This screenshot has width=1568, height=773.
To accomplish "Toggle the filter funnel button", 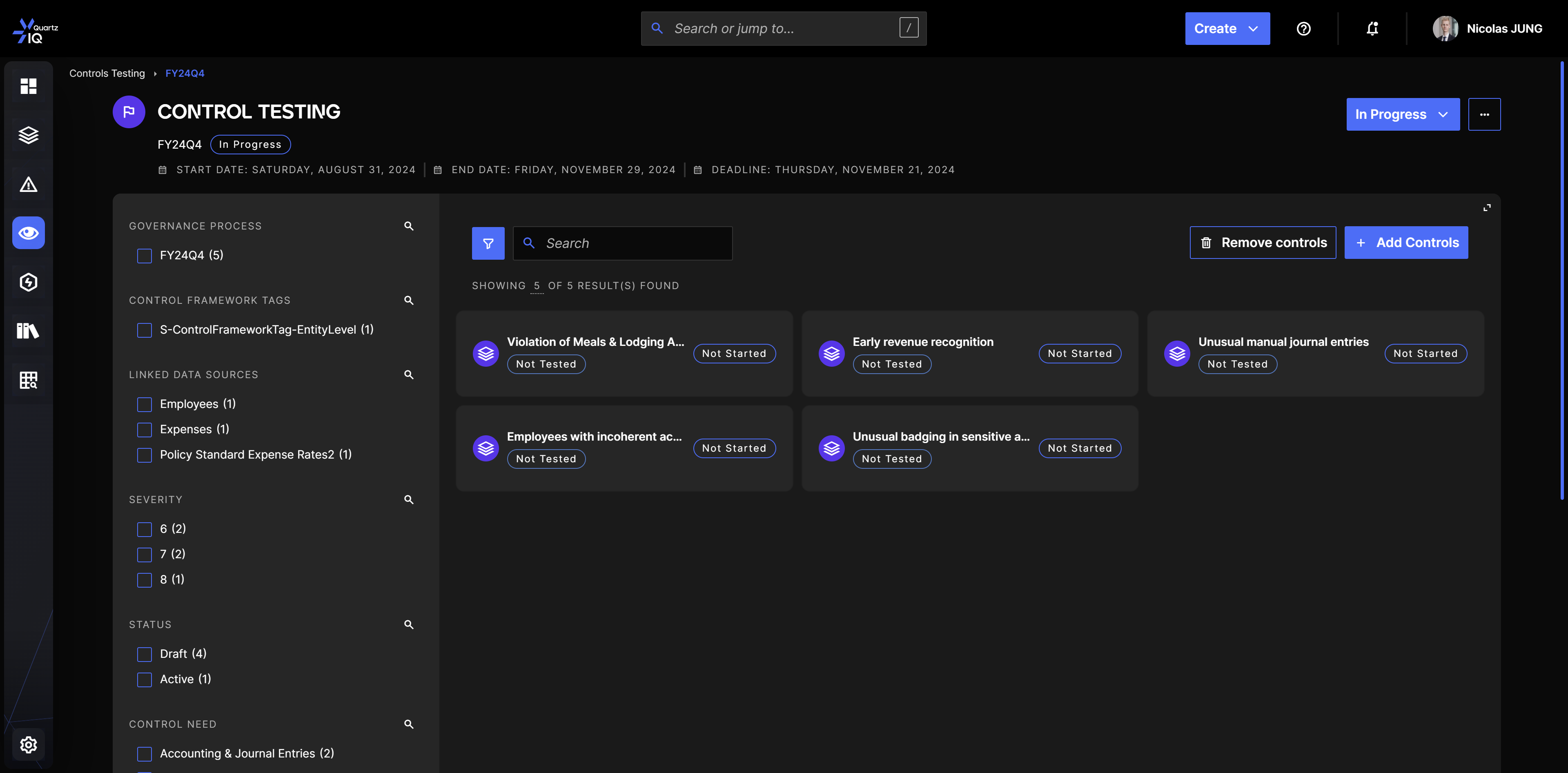I will [488, 243].
